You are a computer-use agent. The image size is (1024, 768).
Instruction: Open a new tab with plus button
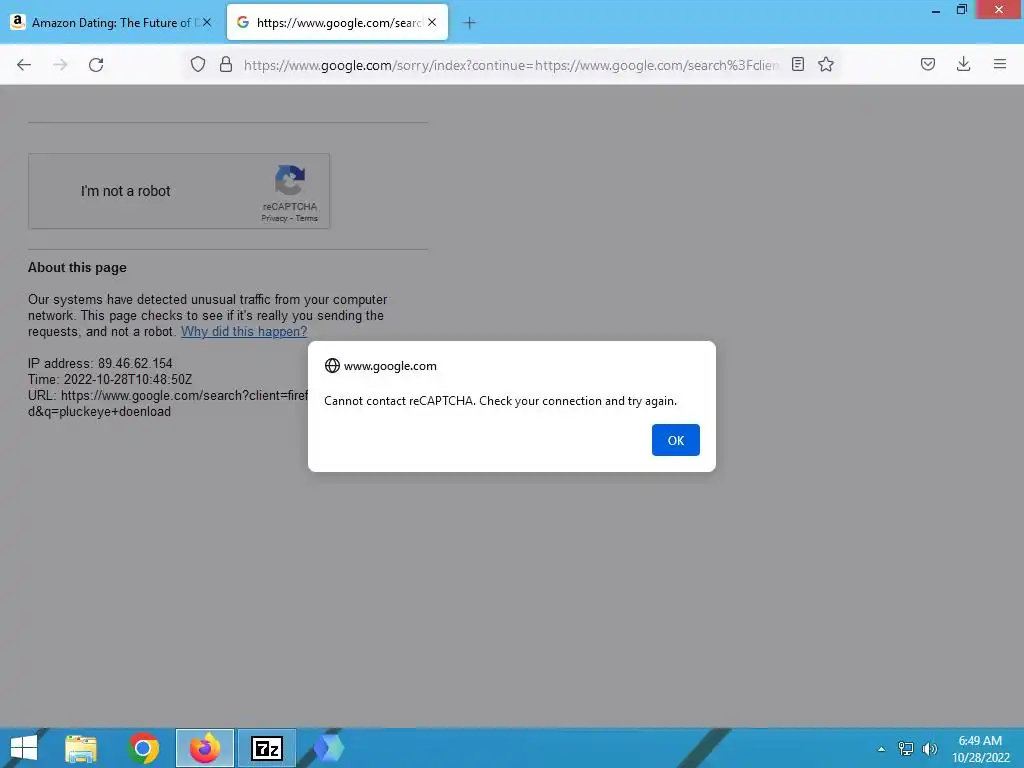[469, 23]
